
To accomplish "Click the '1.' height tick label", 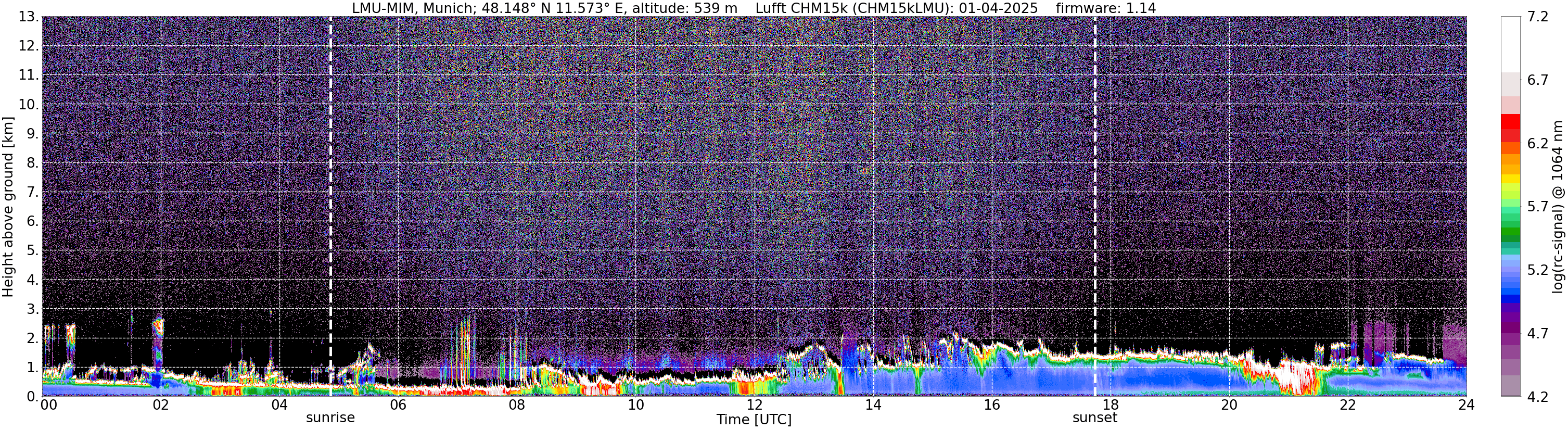I will point(33,368).
